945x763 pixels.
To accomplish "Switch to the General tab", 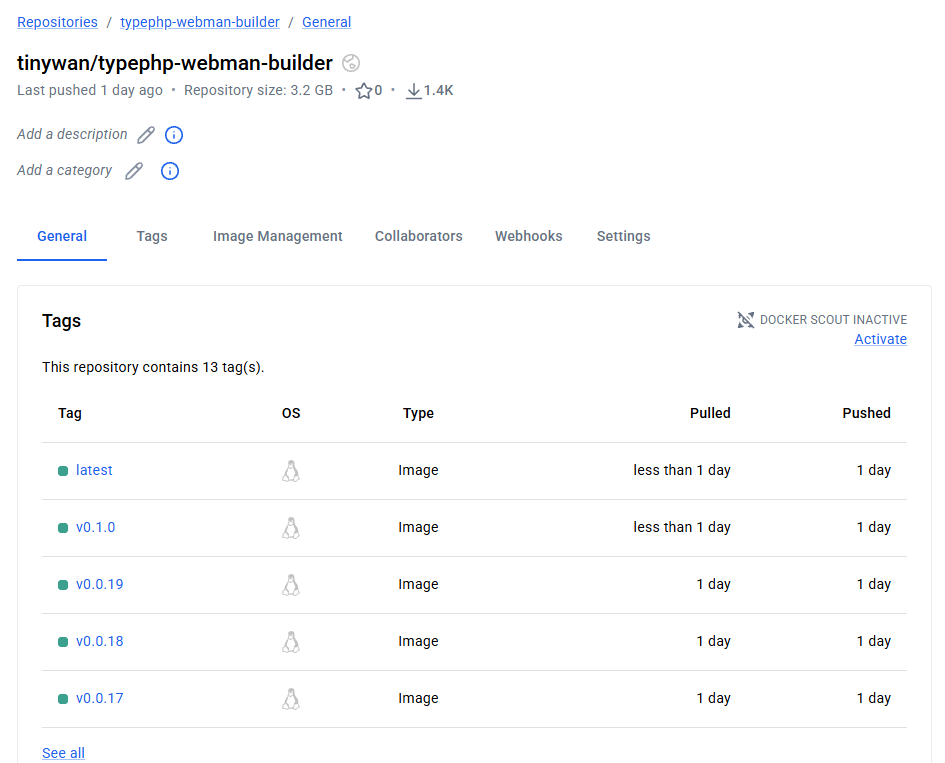I will 62,236.
